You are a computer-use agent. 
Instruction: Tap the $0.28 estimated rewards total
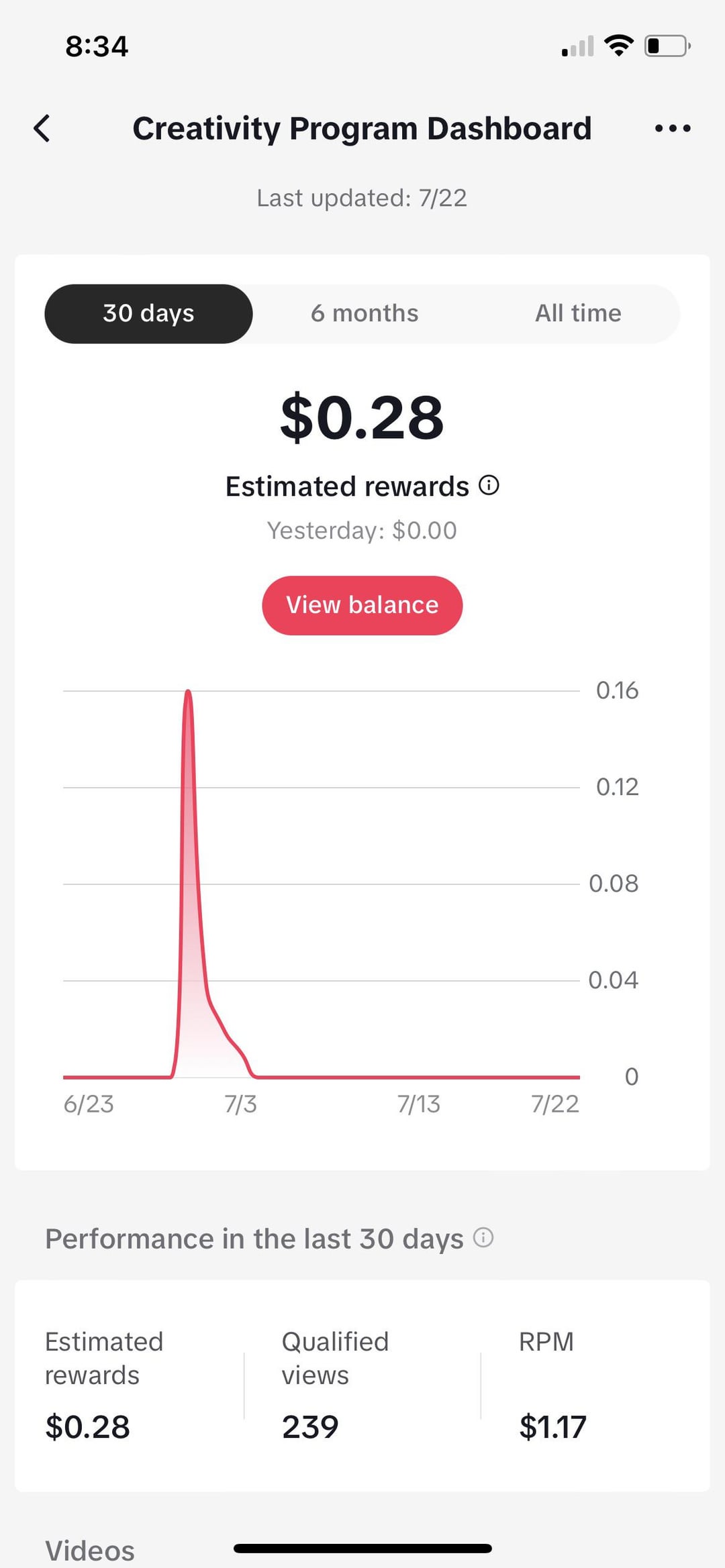click(x=362, y=417)
